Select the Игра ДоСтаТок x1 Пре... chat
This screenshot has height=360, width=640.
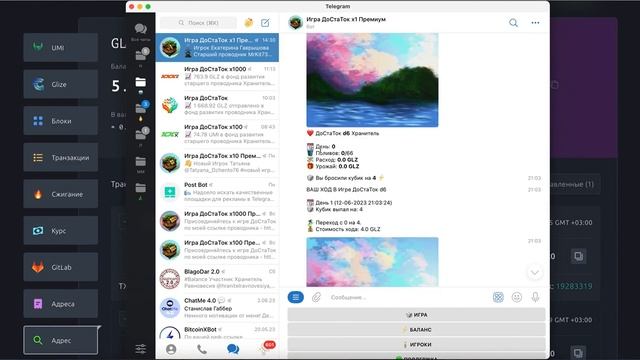(x=217, y=47)
